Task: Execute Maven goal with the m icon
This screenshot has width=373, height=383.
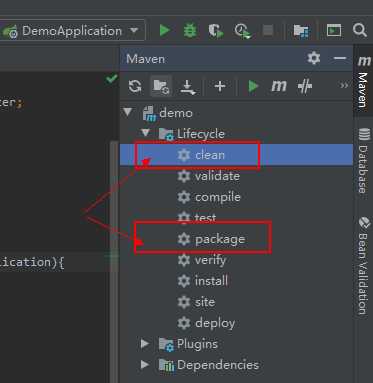Action: pyautogui.click(x=279, y=86)
